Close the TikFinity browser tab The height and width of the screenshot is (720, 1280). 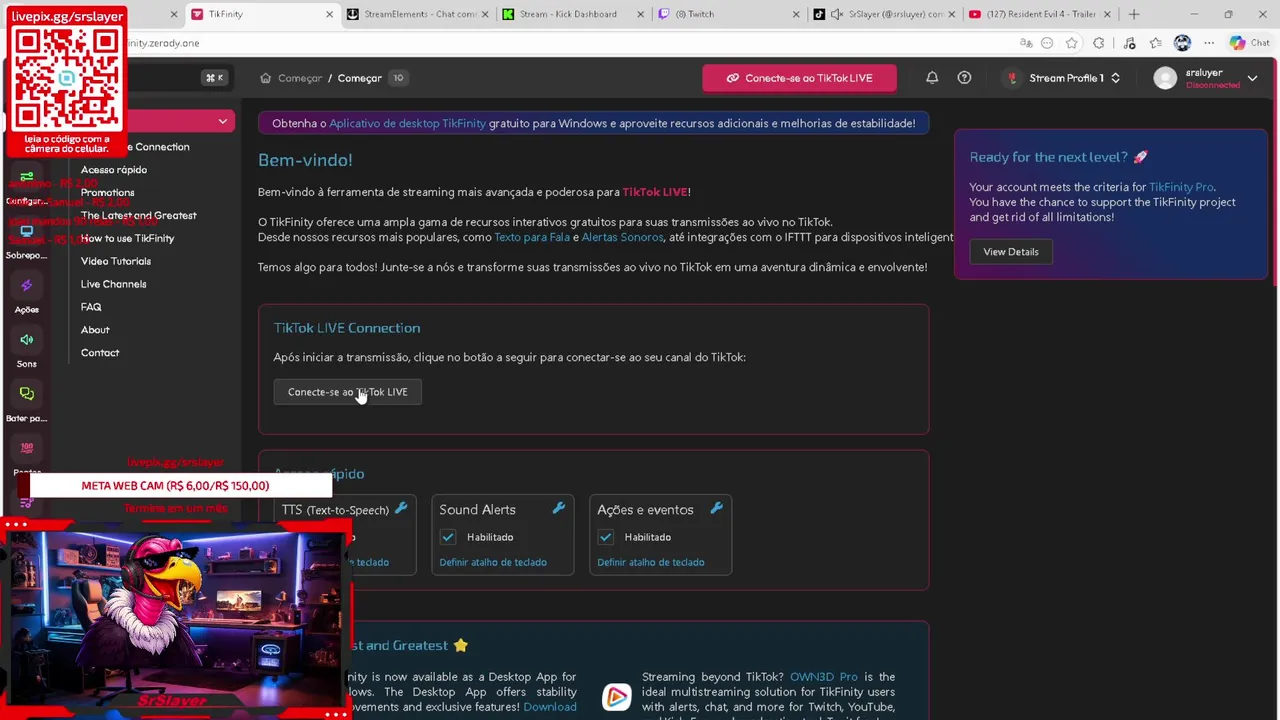(330, 14)
